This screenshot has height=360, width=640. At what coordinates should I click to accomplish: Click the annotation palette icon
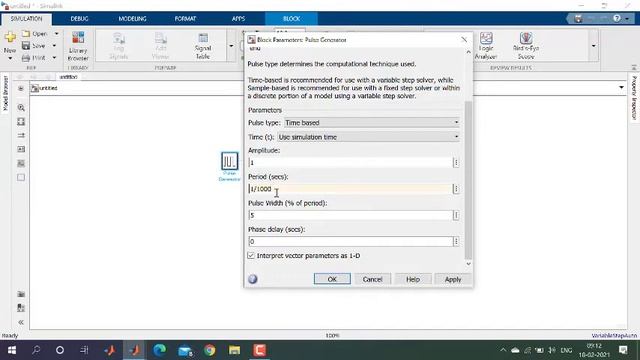click(21, 149)
